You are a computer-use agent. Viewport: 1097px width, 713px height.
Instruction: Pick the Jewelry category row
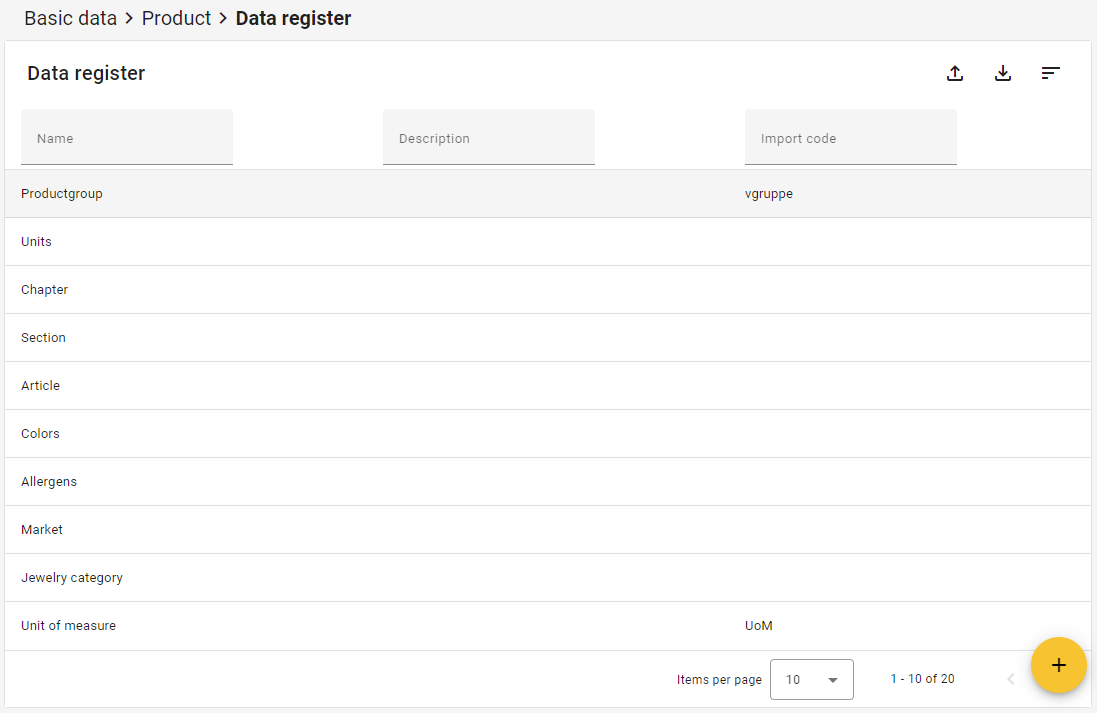point(72,577)
